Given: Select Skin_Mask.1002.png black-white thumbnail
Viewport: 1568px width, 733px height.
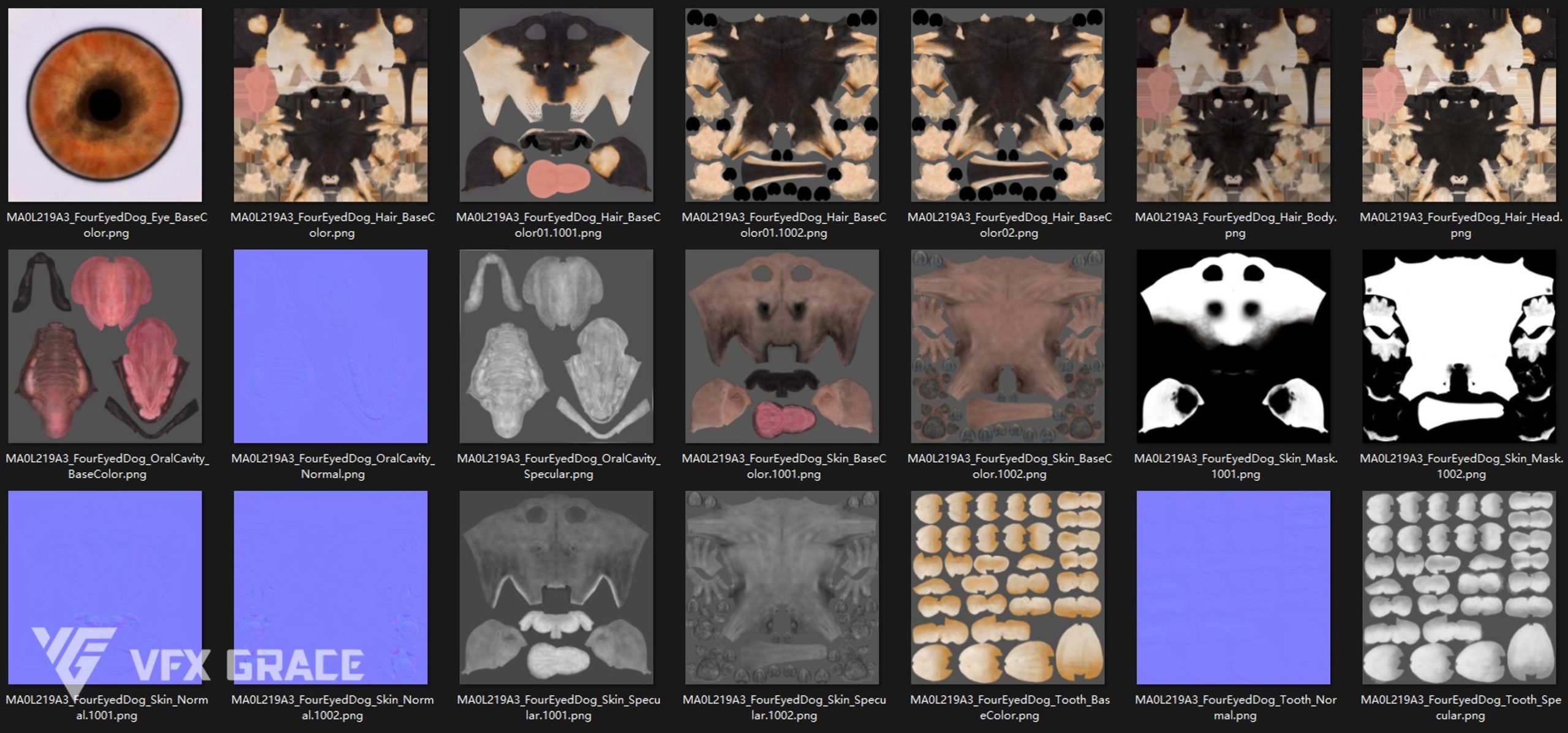Looking at the screenshot, I should click(x=1459, y=346).
